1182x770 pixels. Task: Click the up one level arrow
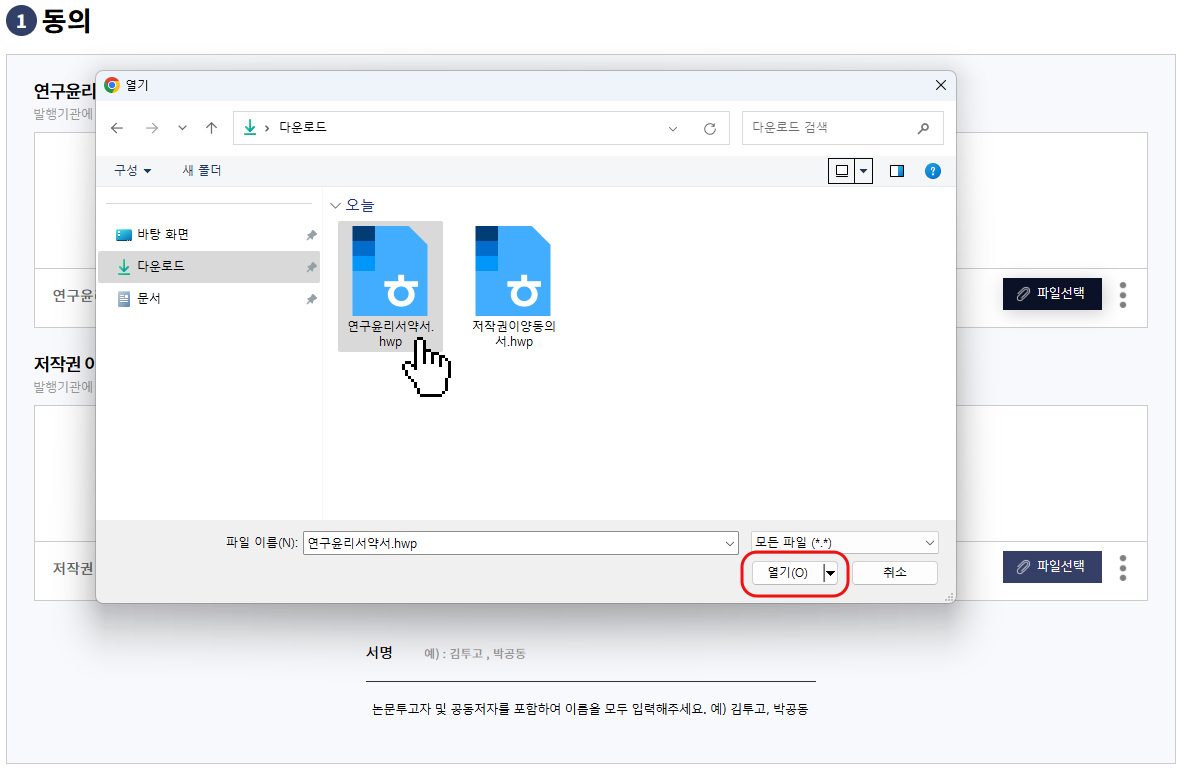[x=211, y=128]
